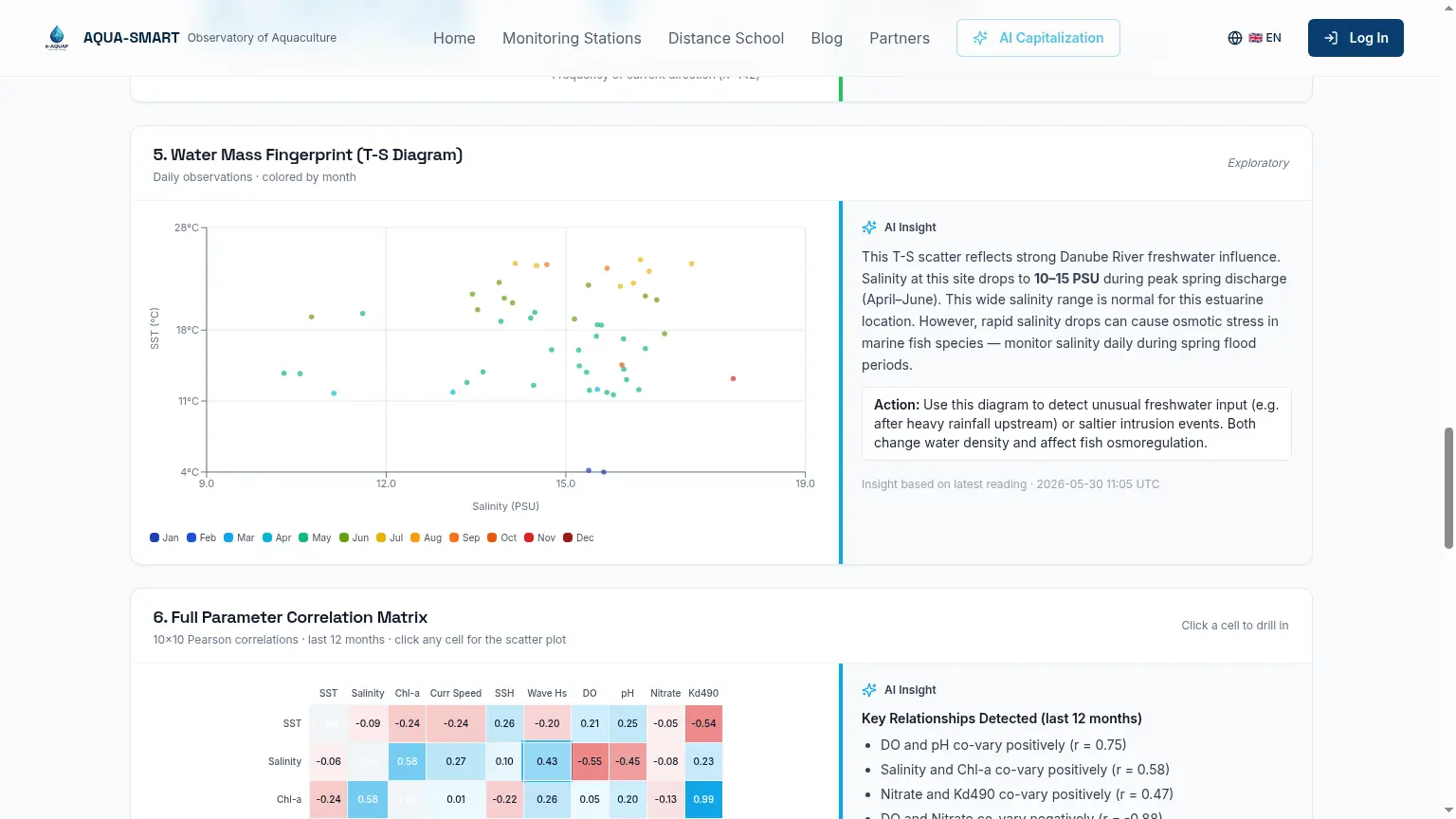Open the Salinity row DO cell (-0.55)
Image resolution: width=1456 pixels, height=819 pixels.
tap(590, 761)
